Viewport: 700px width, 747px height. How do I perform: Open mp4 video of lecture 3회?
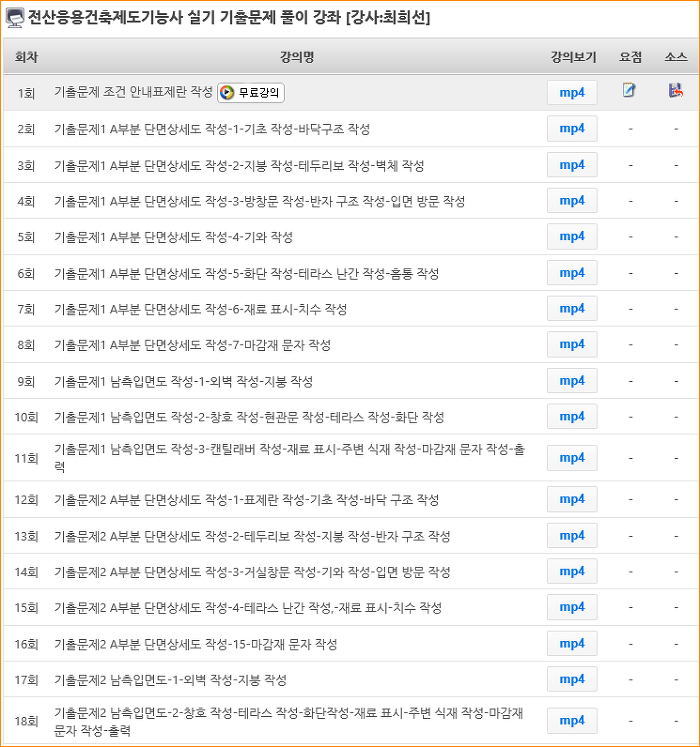click(572, 165)
